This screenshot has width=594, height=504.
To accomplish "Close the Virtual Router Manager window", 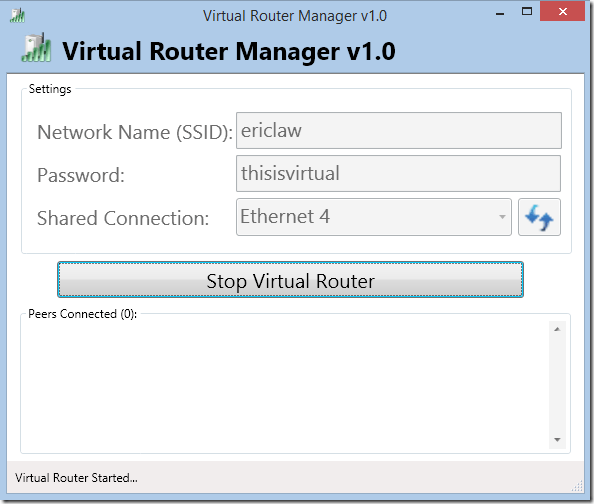I will pyautogui.click(x=563, y=12).
